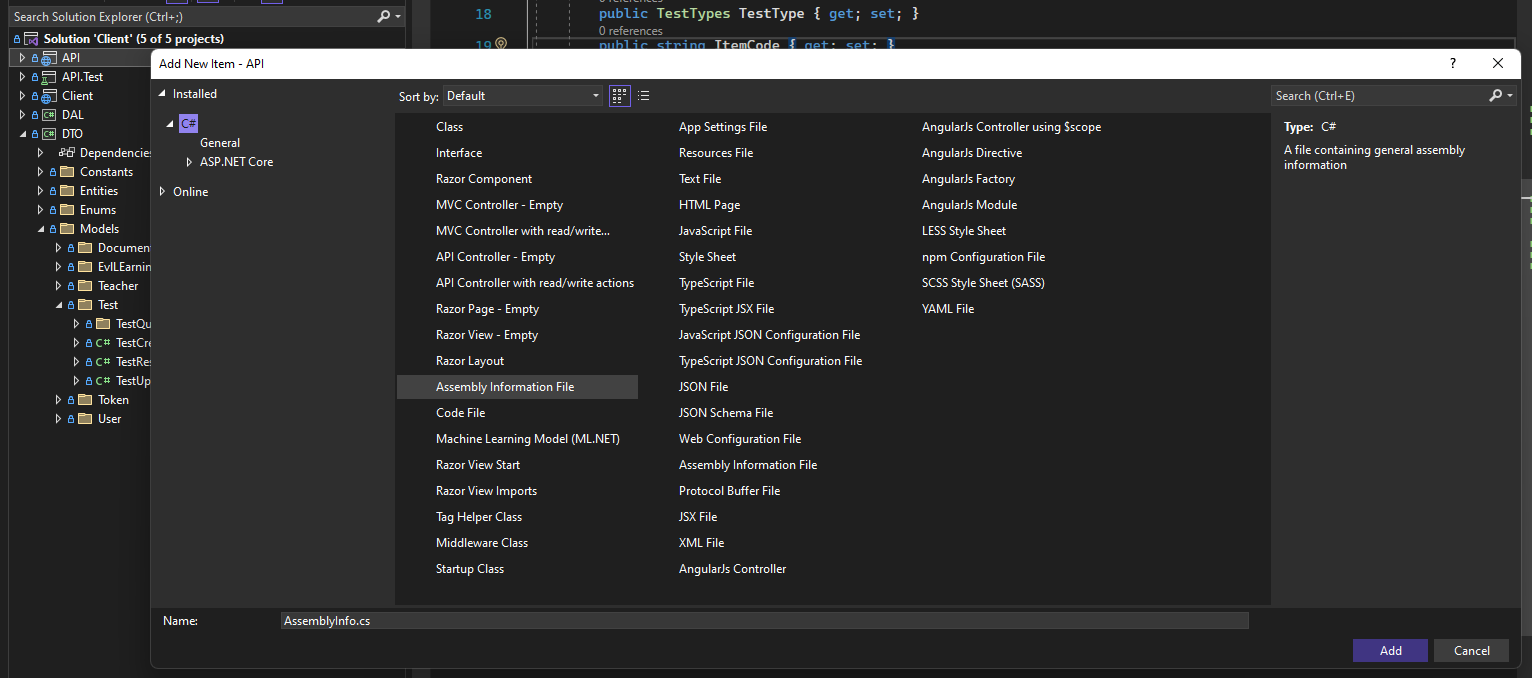This screenshot has width=1532, height=678.
Task: Open the help question mark button
Action: coord(1453,63)
